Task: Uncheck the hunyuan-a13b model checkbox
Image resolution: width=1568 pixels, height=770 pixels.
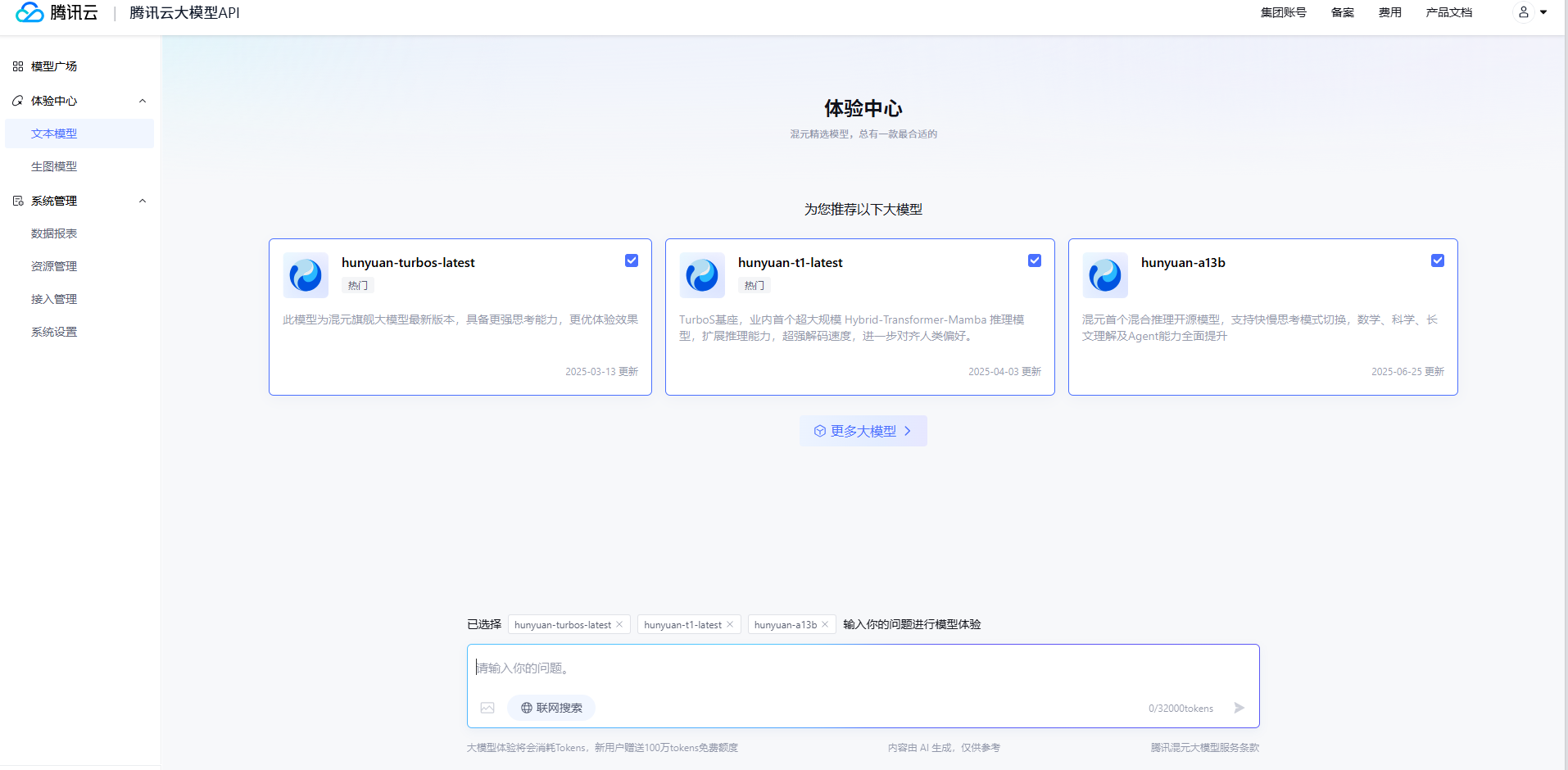Action: tap(1438, 260)
